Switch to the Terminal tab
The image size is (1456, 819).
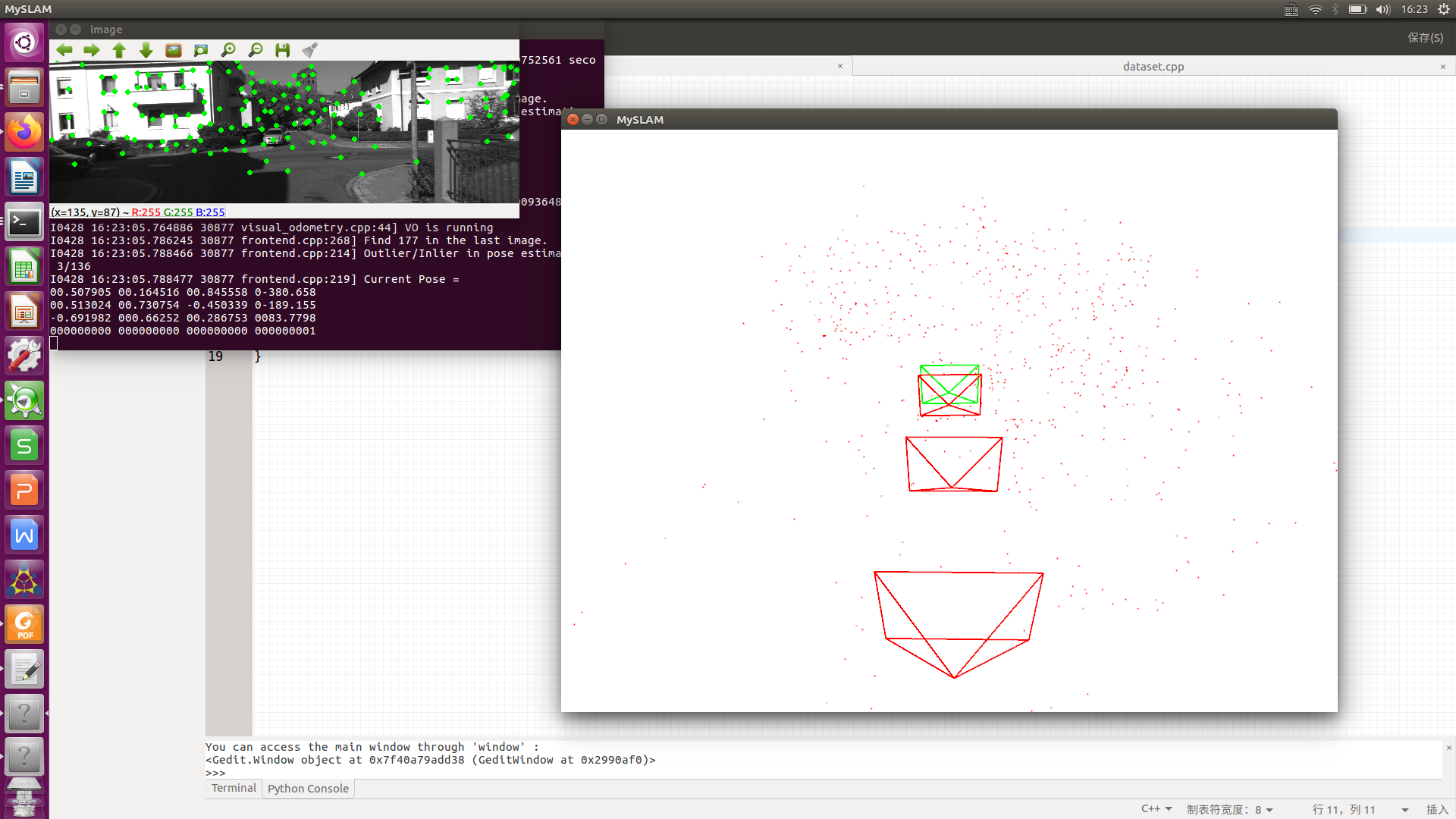pos(232,788)
